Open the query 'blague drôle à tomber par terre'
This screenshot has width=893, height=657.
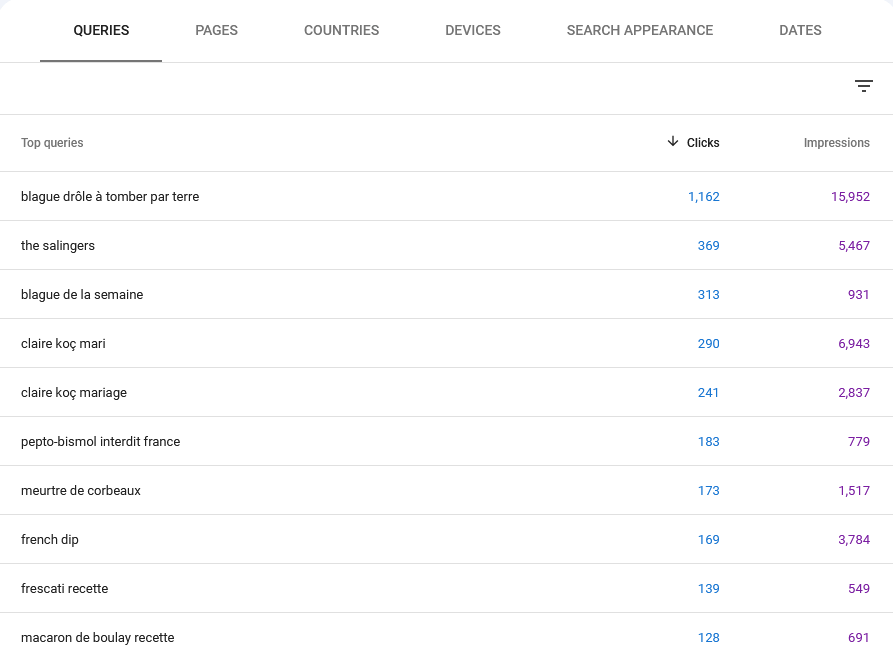109,196
